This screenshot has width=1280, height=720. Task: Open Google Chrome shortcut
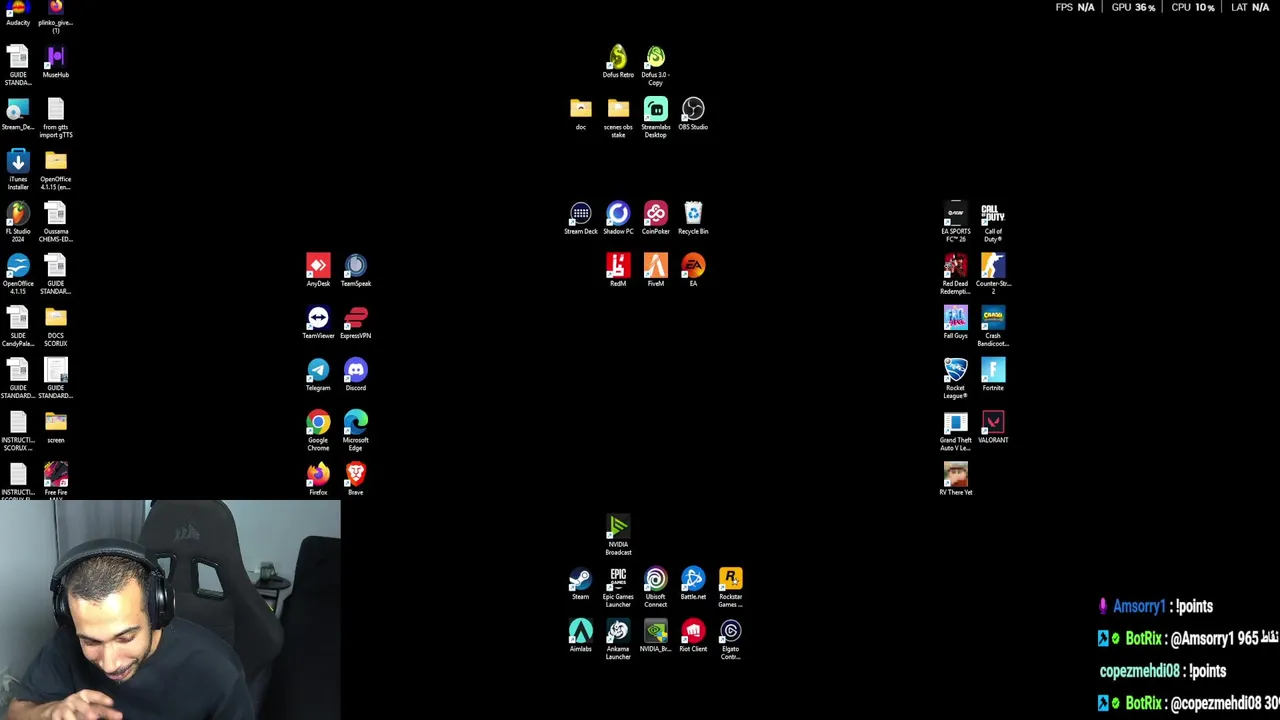pyautogui.click(x=318, y=431)
